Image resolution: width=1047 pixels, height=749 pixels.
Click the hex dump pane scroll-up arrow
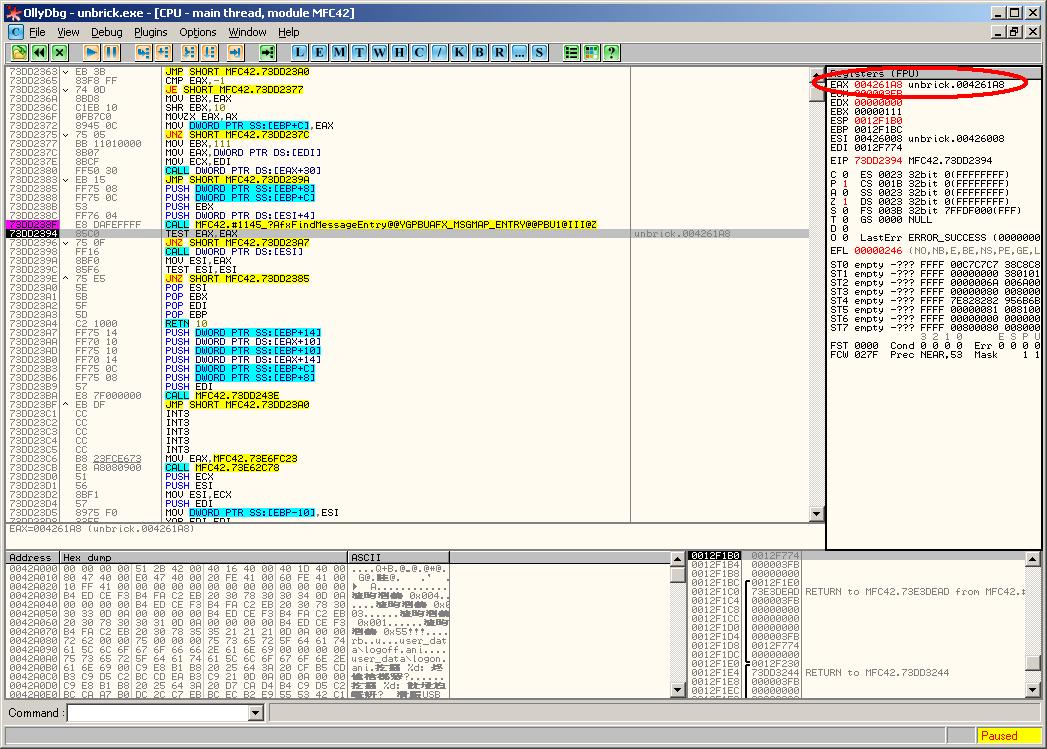tap(677, 559)
